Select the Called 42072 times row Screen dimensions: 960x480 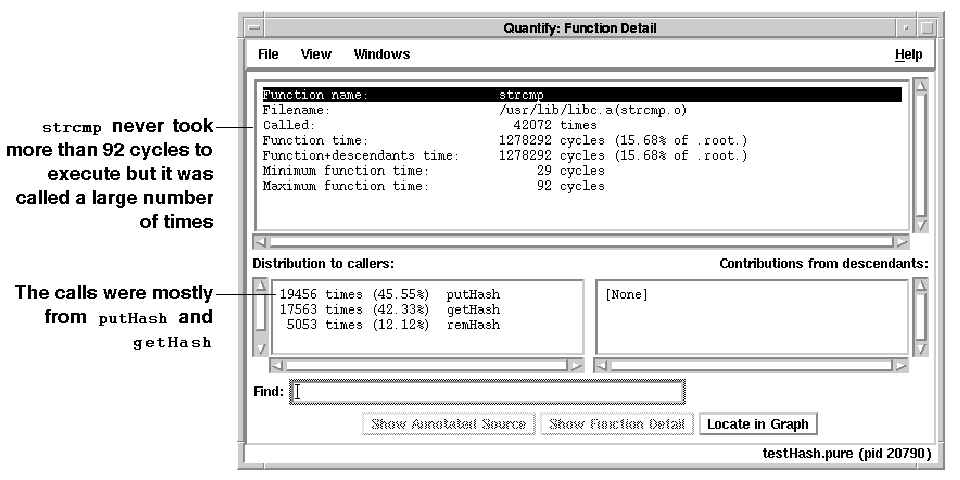[582, 125]
